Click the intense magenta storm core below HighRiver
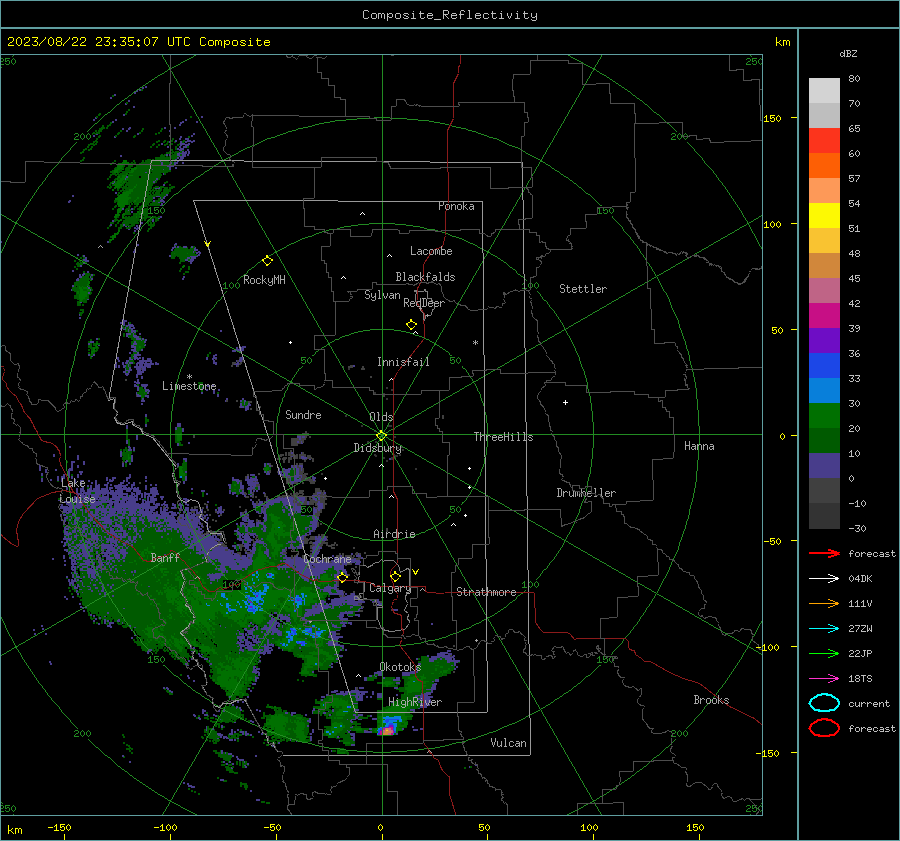 pos(387,731)
